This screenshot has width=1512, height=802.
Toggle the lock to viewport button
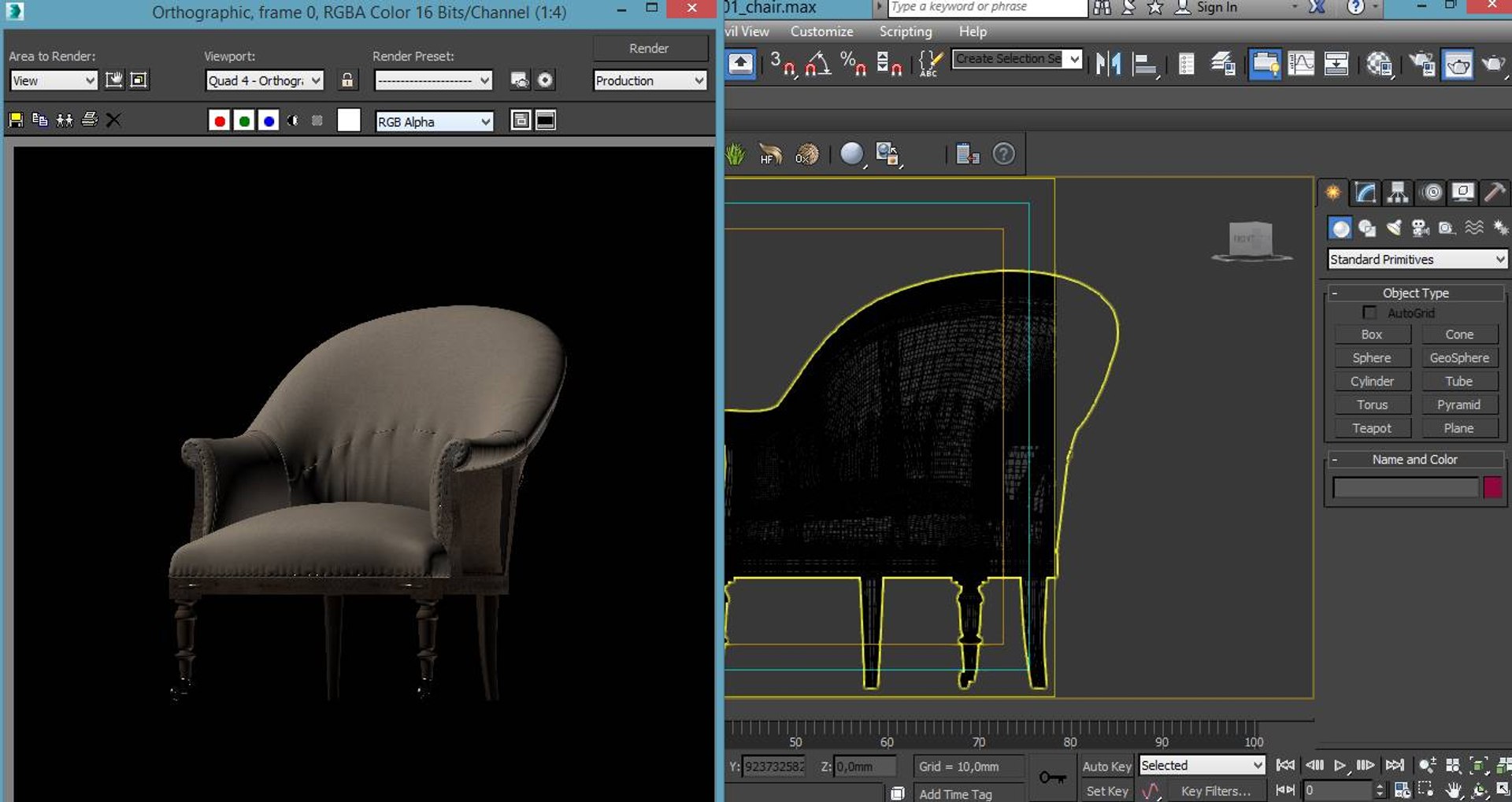pos(346,79)
